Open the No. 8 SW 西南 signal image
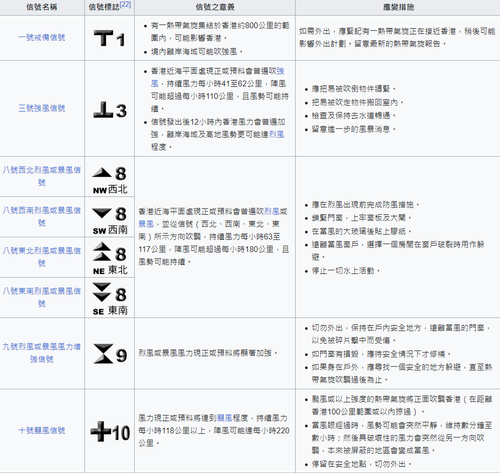This screenshot has width=500, height=473. (x=110, y=221)
